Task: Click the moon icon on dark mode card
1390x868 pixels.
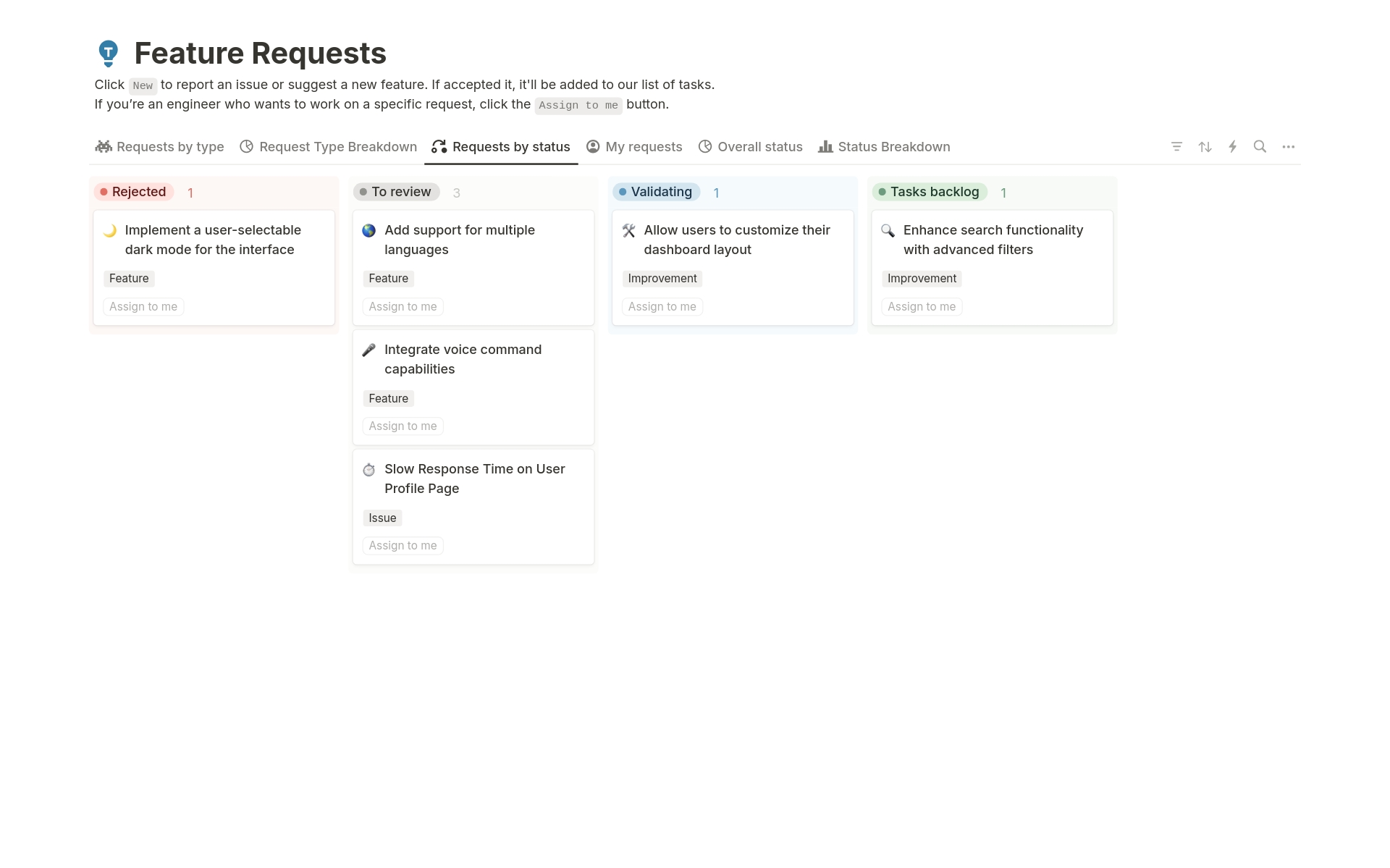Action: click(x=110, y=231)
